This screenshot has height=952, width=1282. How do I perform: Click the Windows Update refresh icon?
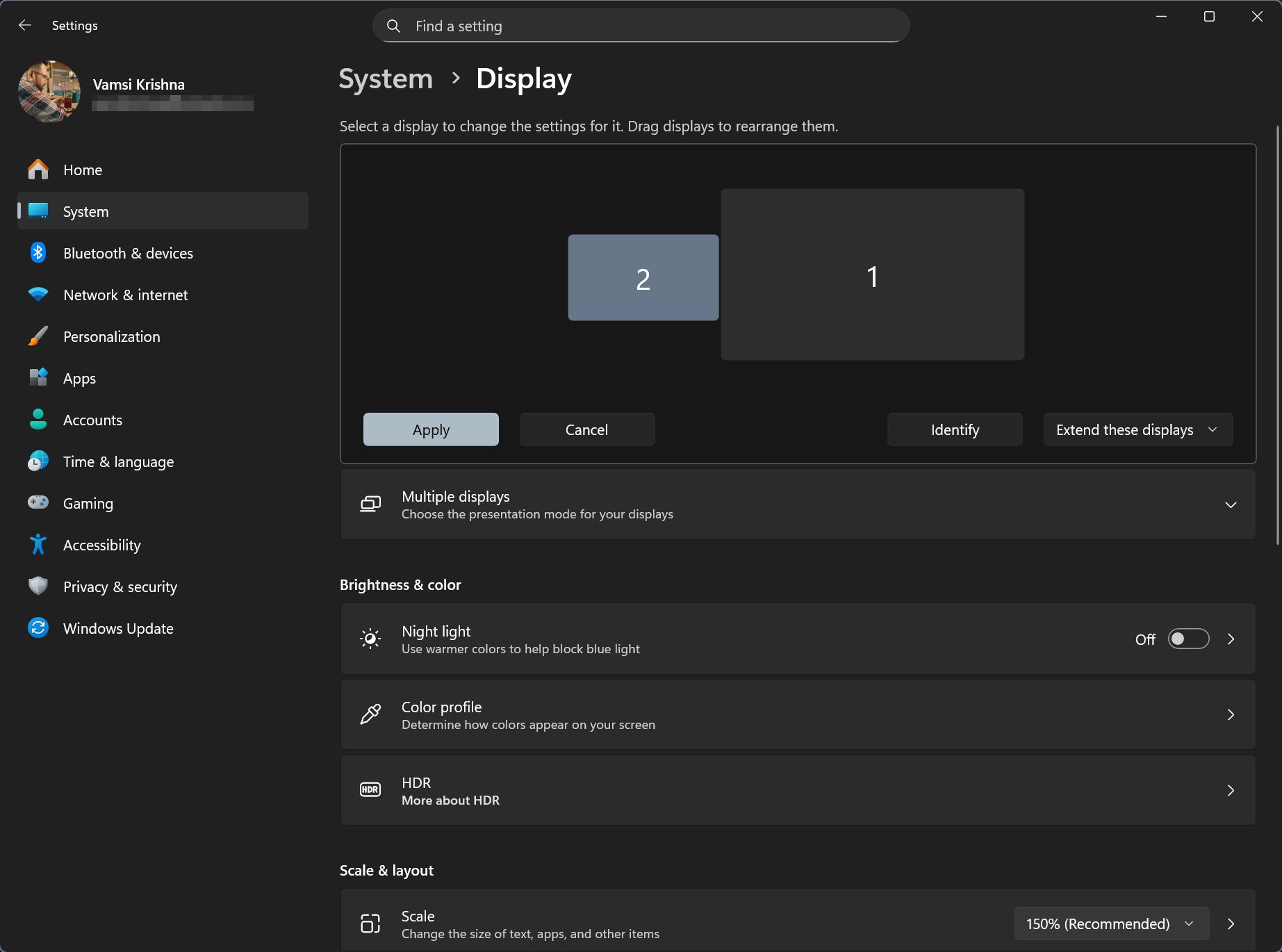(x=38, y=628)
